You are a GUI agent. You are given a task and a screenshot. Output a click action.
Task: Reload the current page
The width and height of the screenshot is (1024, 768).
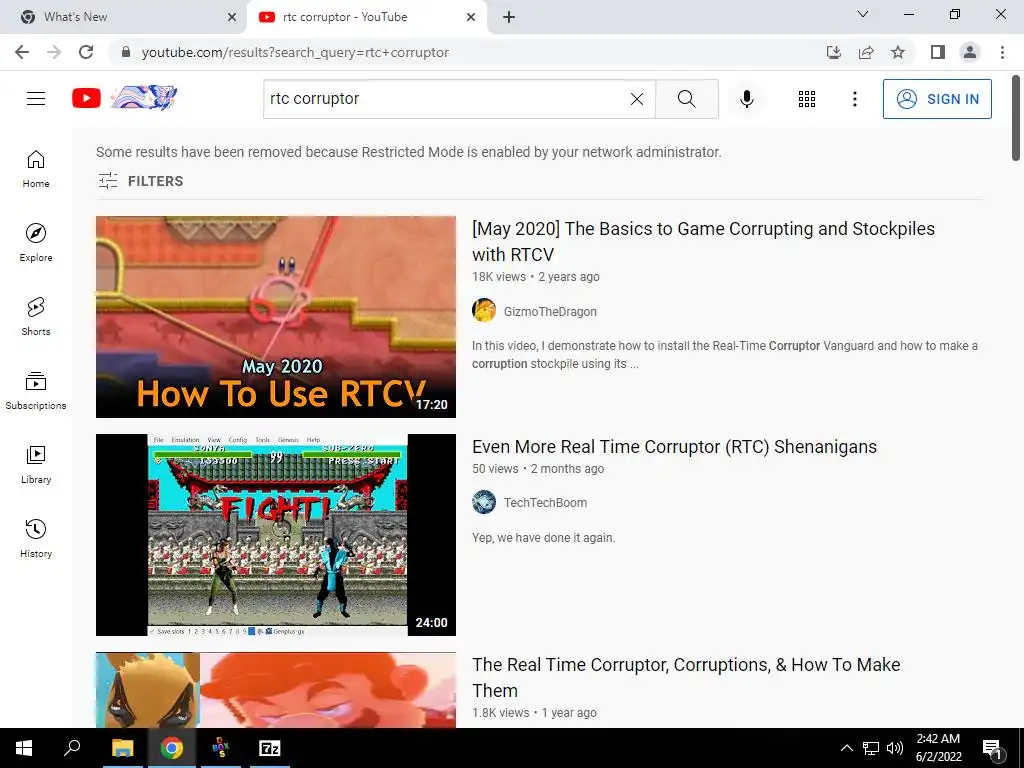point(86,52)
